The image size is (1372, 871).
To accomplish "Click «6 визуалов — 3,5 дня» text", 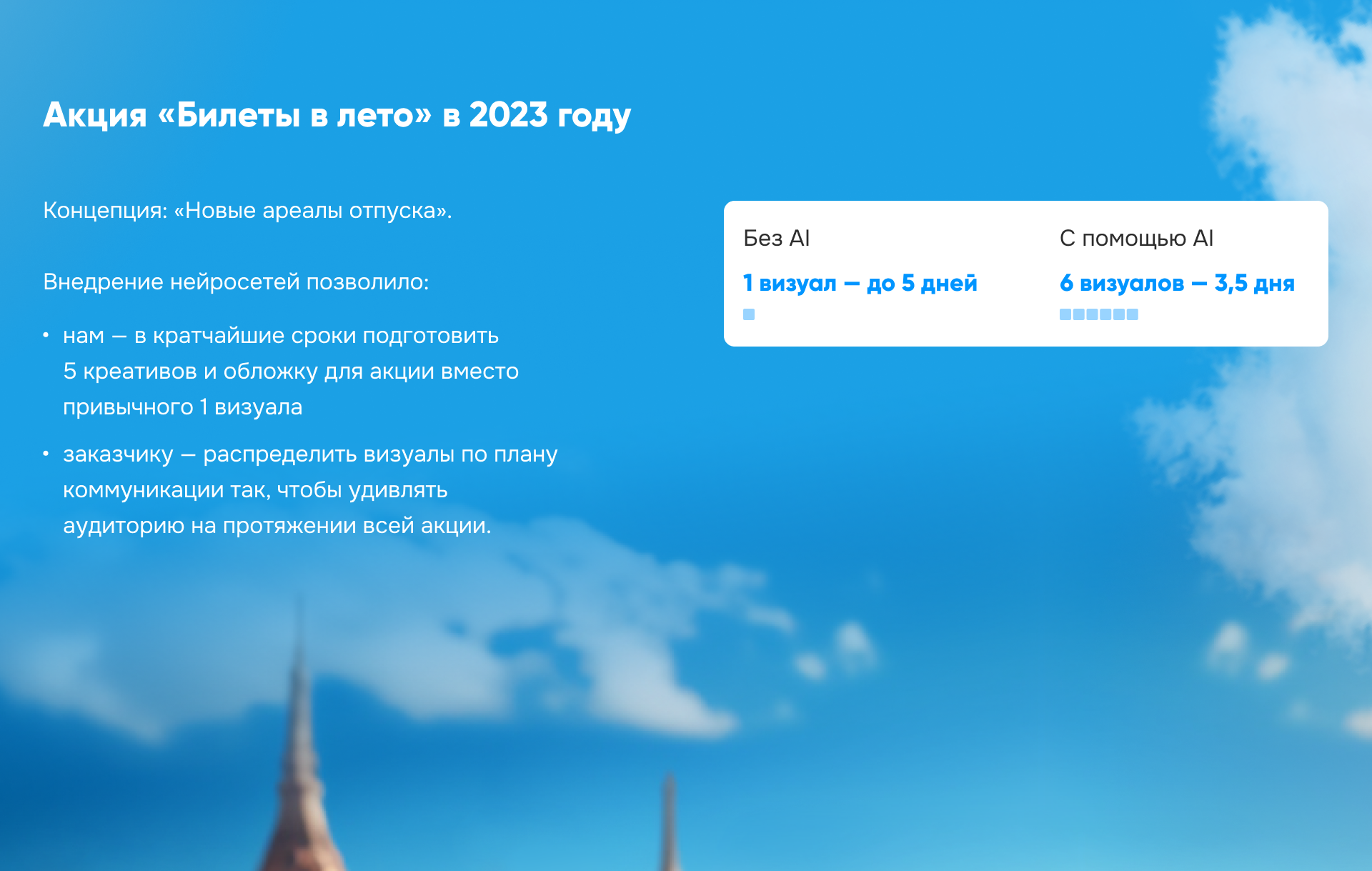I will [1176, 284].
